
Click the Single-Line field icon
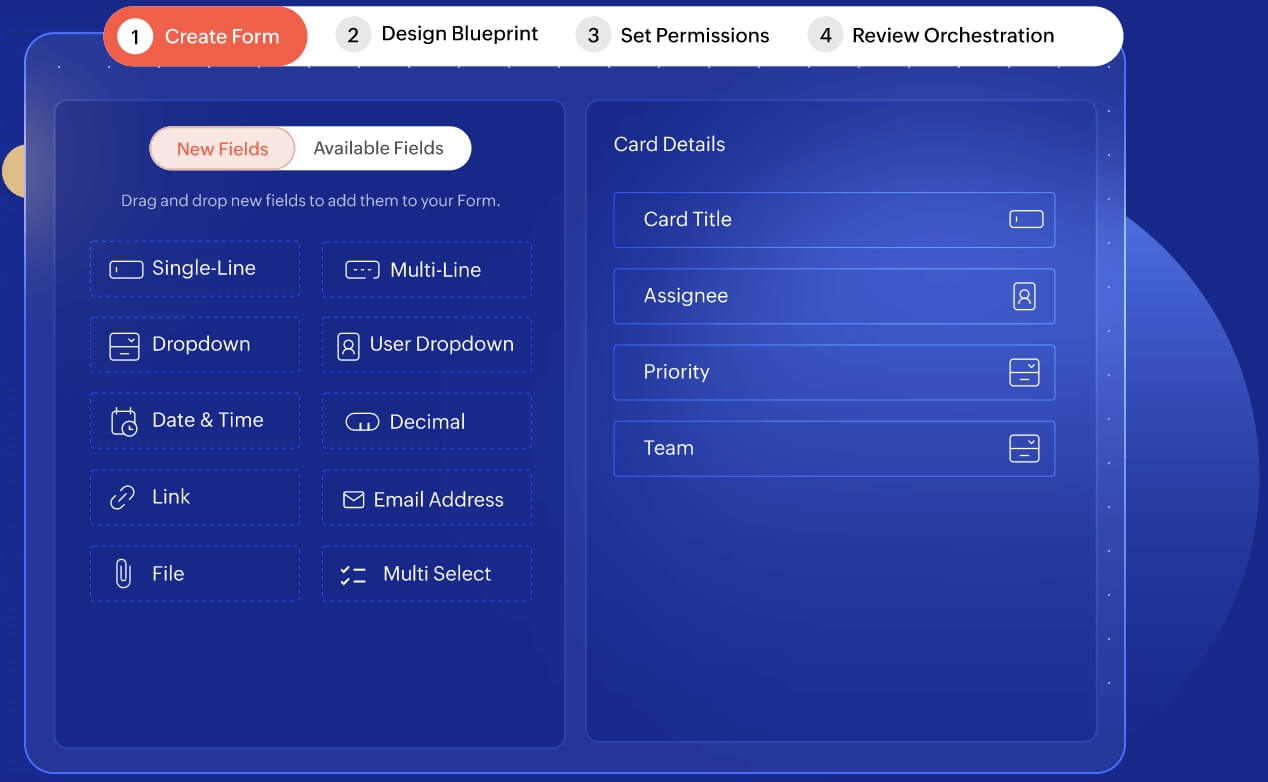[126, 270]
